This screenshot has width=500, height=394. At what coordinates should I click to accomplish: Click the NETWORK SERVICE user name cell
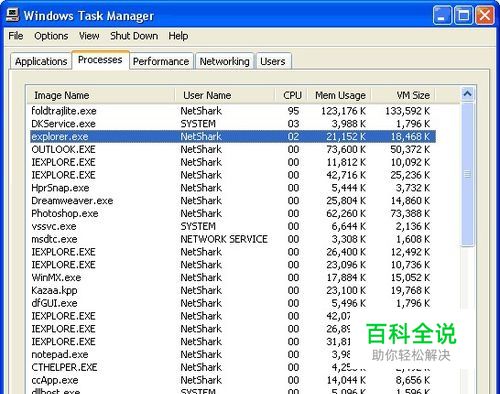pos(224,239)
